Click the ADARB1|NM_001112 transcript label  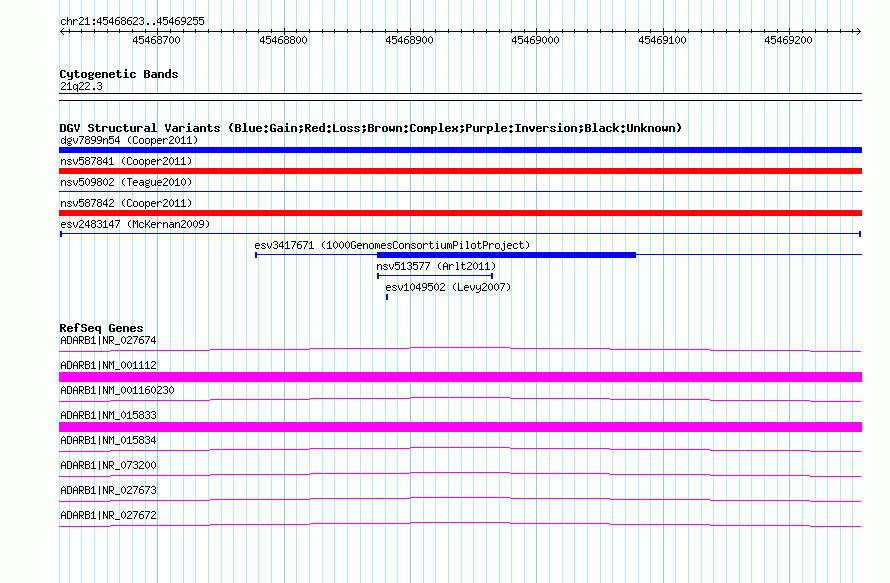(x=108, y=366)
